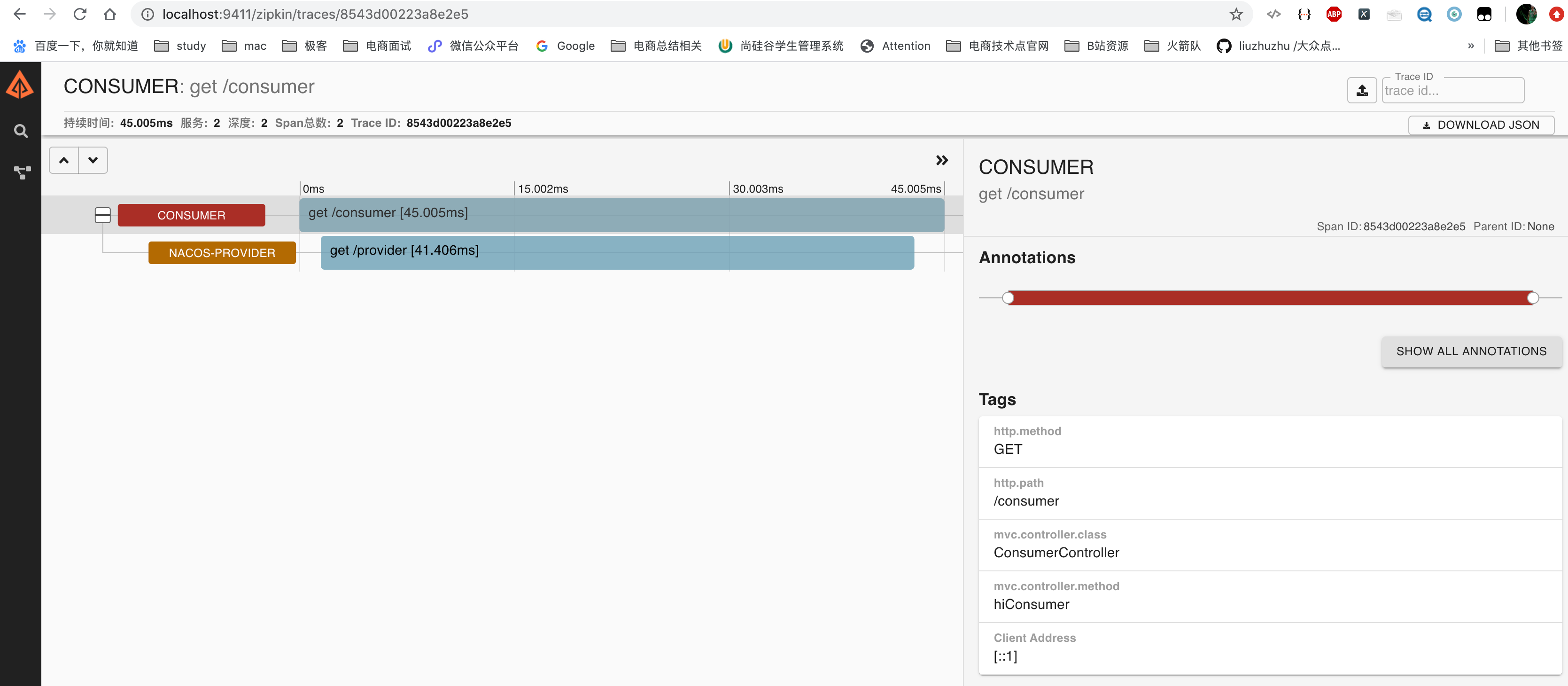Open the dependencies graph icon

coord(22,173)
